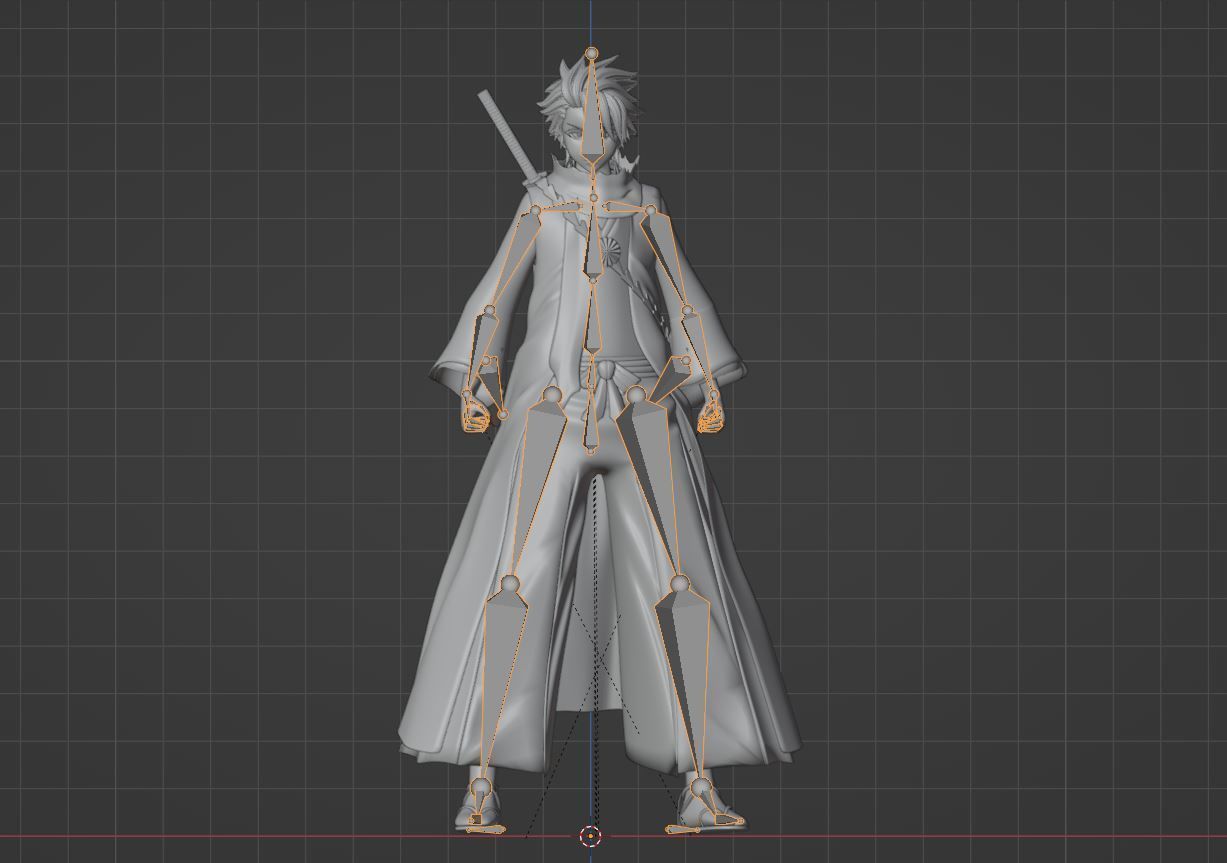Select the lower spine bone above the belt
This screenshot has width=1227, height=863.
[592, 320]
